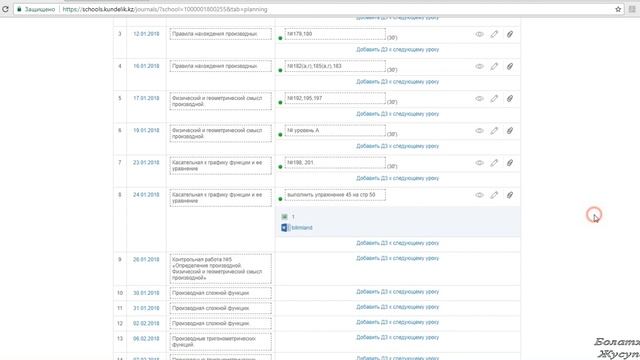Open lesson date 31.01.2018
The image size is (640, 360).
tap(146, 308)
